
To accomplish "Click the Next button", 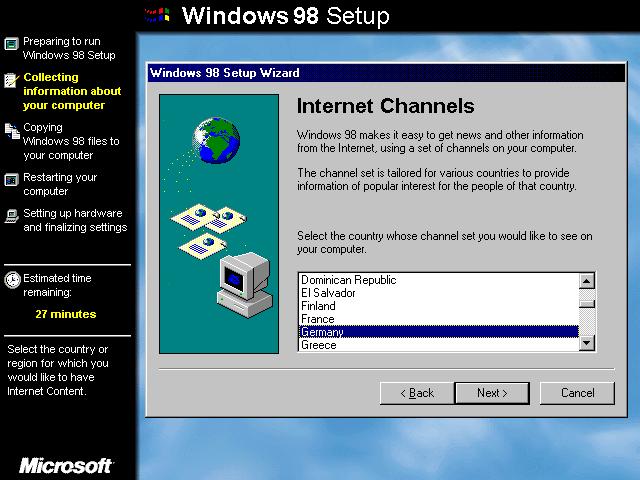I will pos(492,393).
